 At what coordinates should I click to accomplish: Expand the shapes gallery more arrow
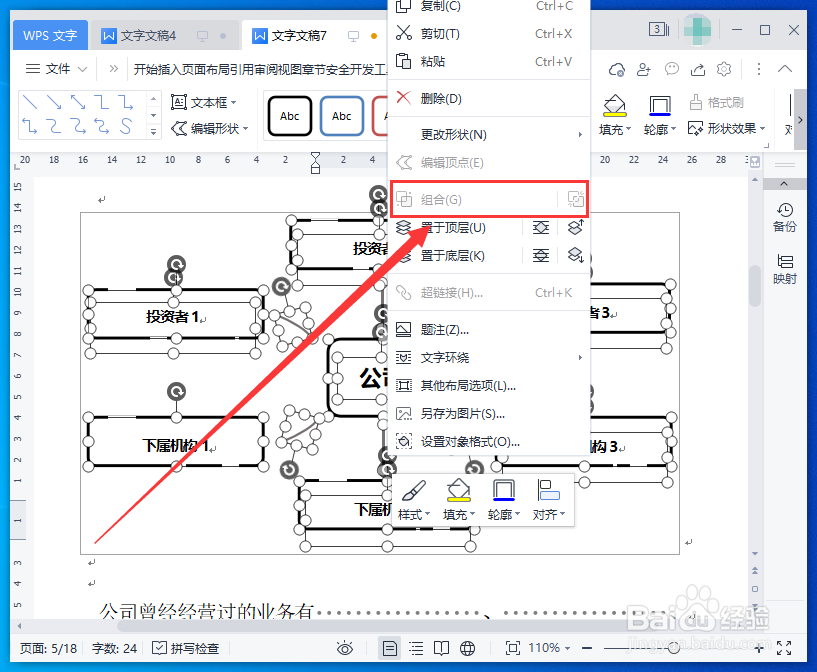pos(153,132)
